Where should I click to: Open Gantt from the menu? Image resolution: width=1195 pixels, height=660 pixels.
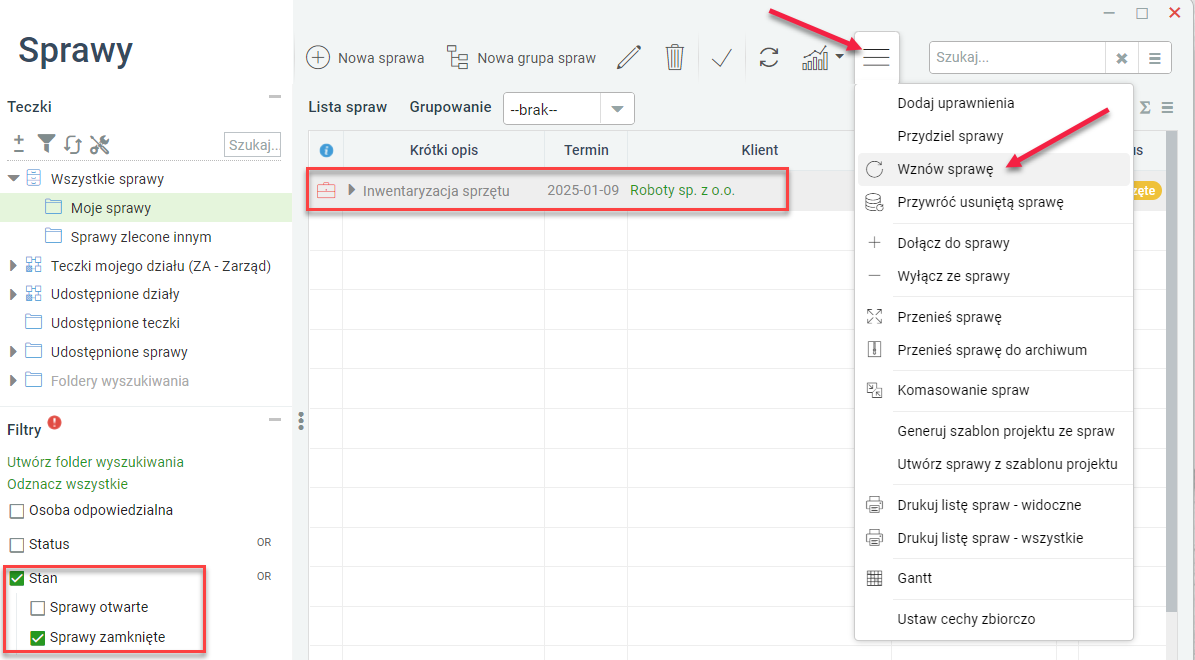pyautogui.click(x=993, y=578)
